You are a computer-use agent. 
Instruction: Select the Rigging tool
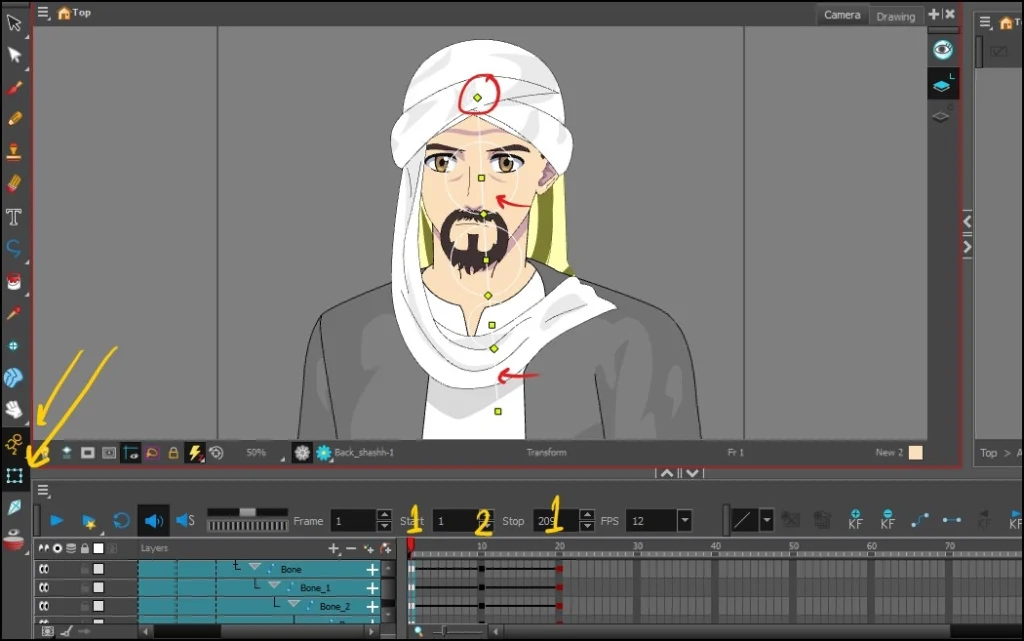[x=14, y=443]
